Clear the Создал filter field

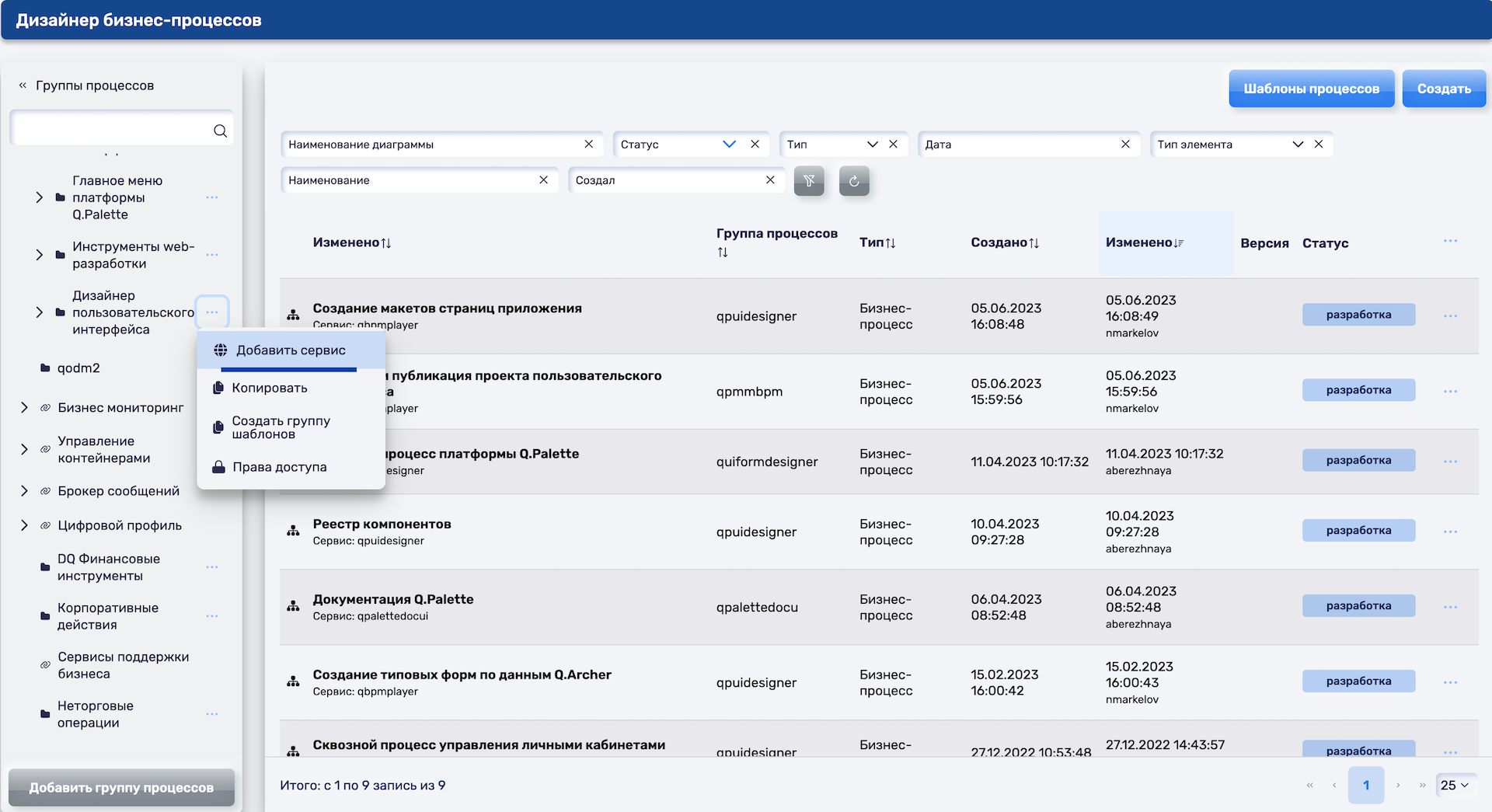pyautogui.click(x=770, y=179)
